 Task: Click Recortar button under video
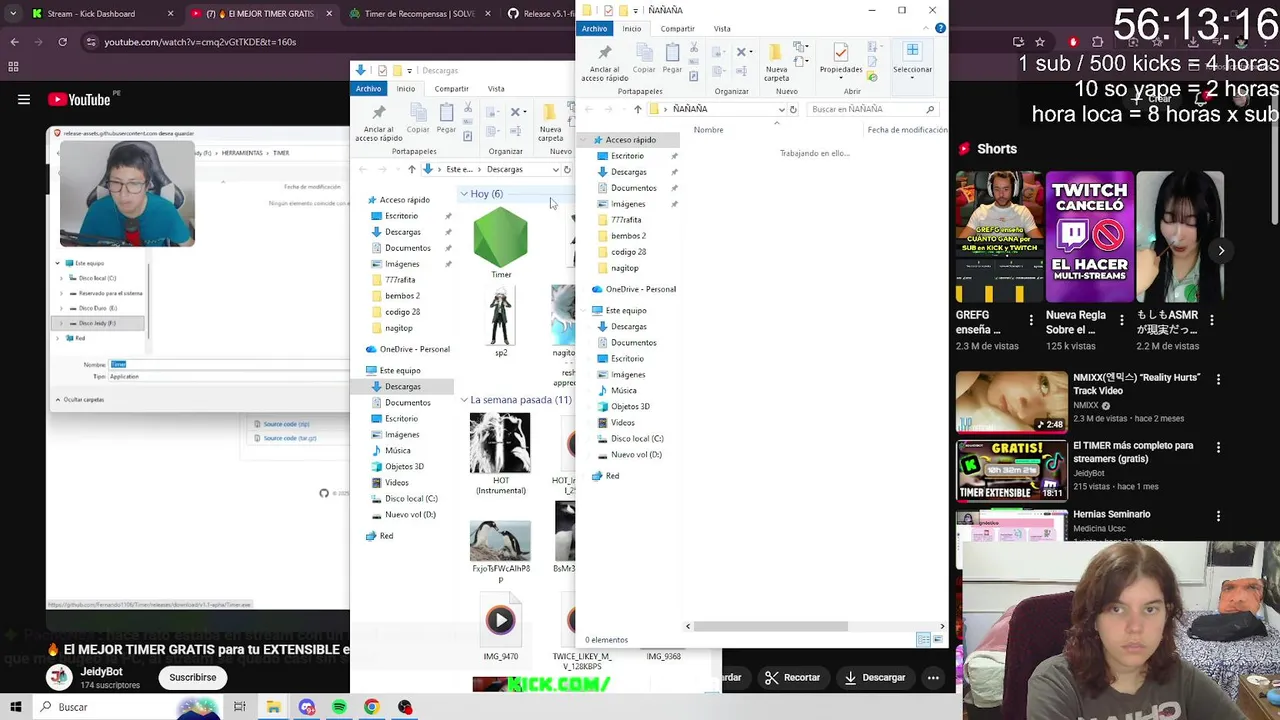[792, 677]
